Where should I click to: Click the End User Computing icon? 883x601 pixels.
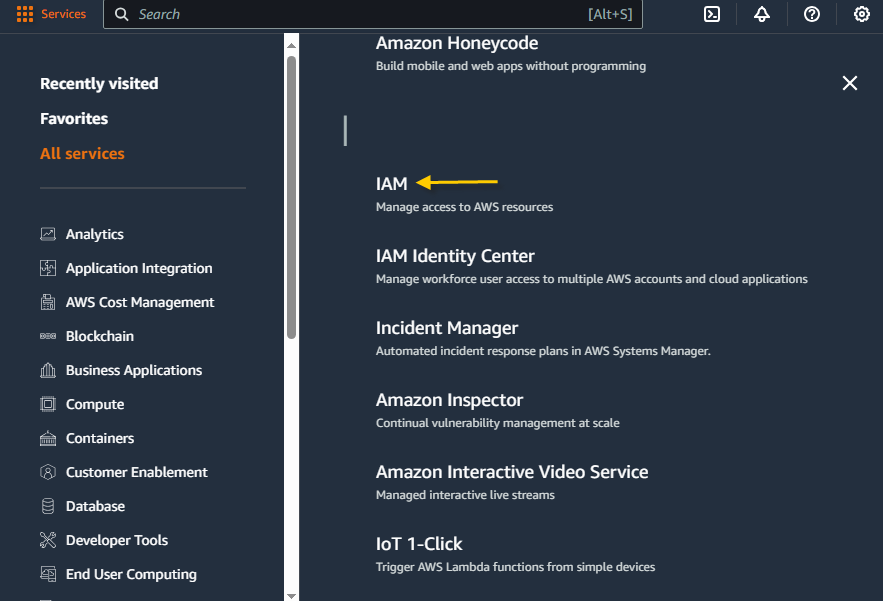48,574
